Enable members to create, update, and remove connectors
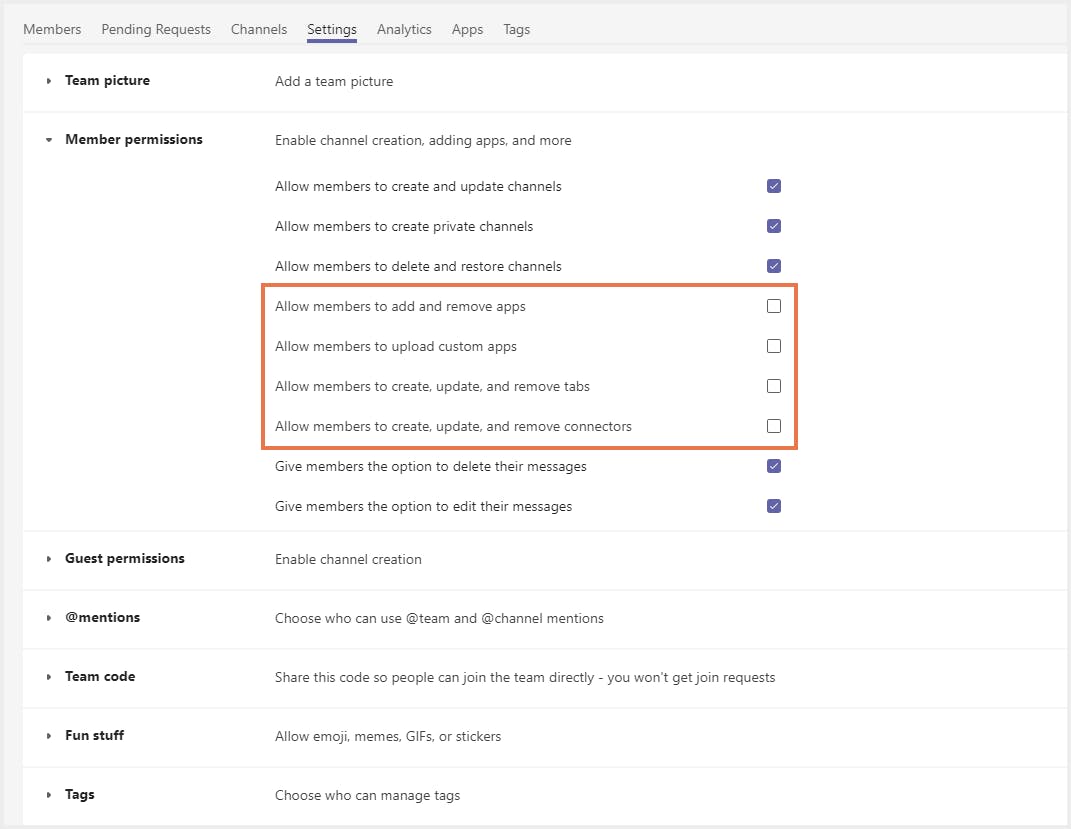Image resolution: width=1071 pixels, height=829 pixels. 774,426
